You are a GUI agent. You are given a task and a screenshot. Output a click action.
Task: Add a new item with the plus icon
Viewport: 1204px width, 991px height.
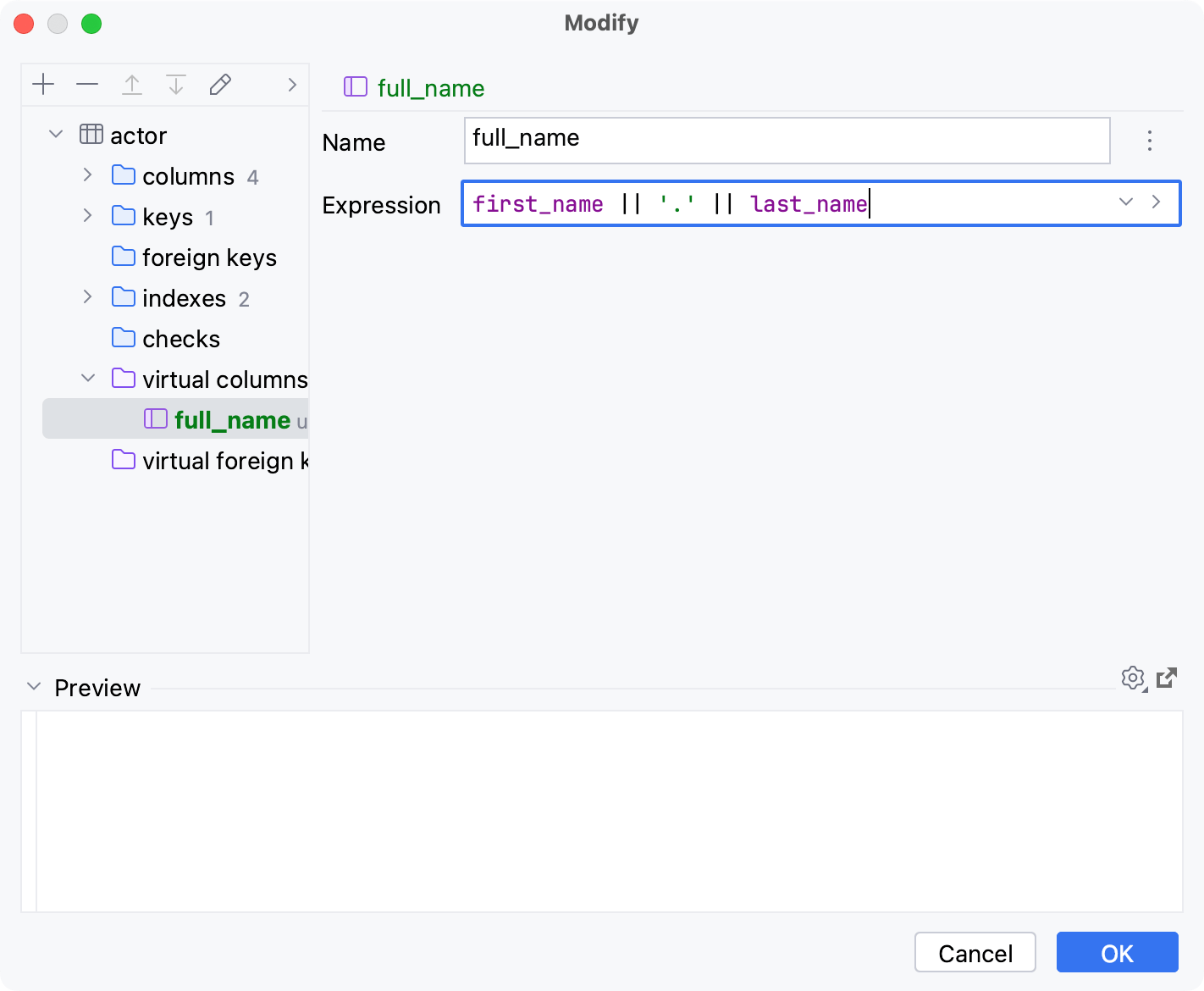[x=43, y=84]
